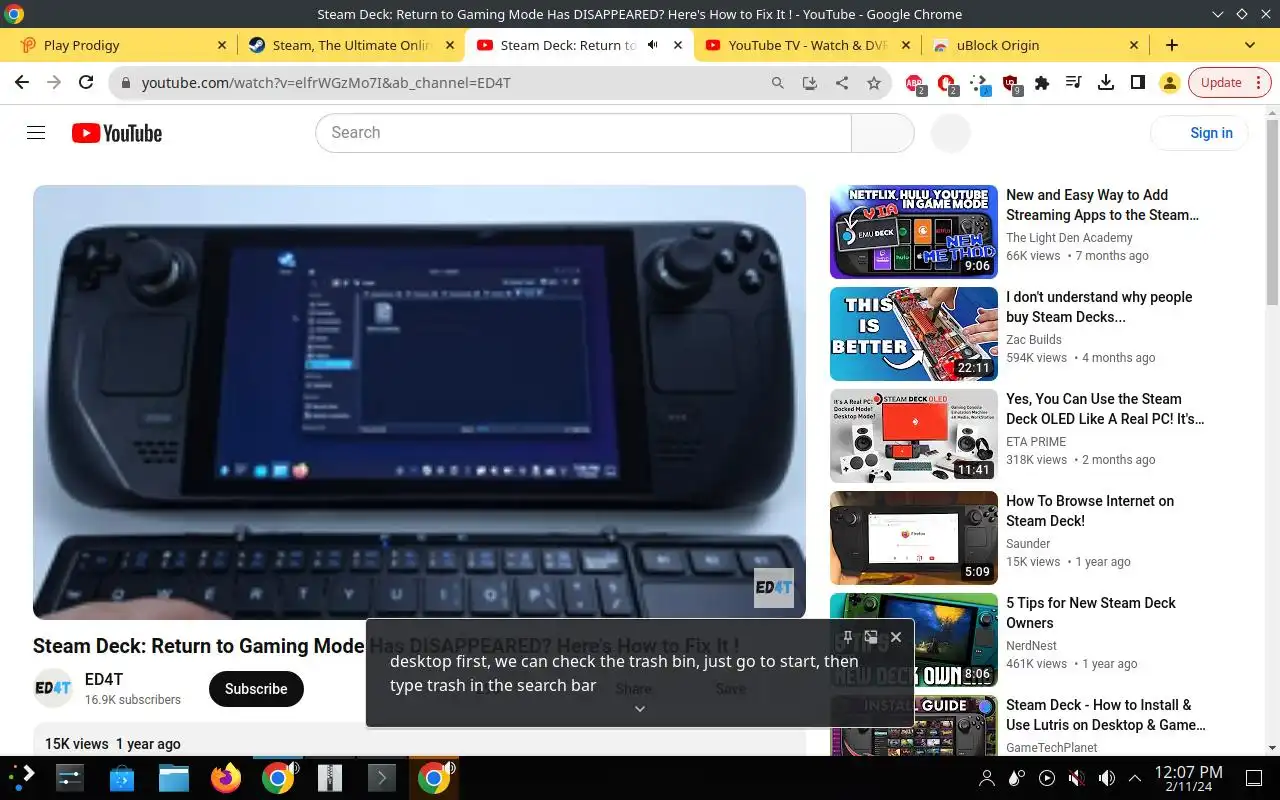Click the address bar zoom magnifier icon
The height and width of the screenshot is (800, 1280).
778,83
